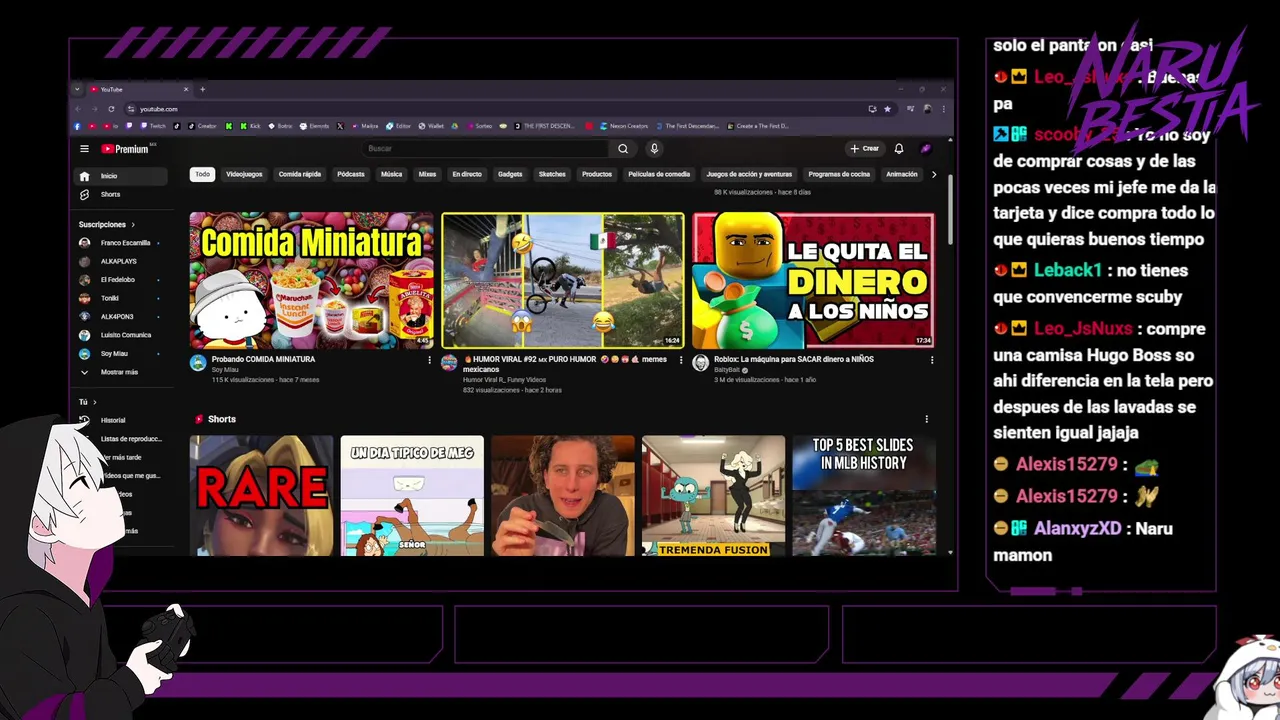
Task: Expand the Suscripciones section chevron
Action: point(133,225)
